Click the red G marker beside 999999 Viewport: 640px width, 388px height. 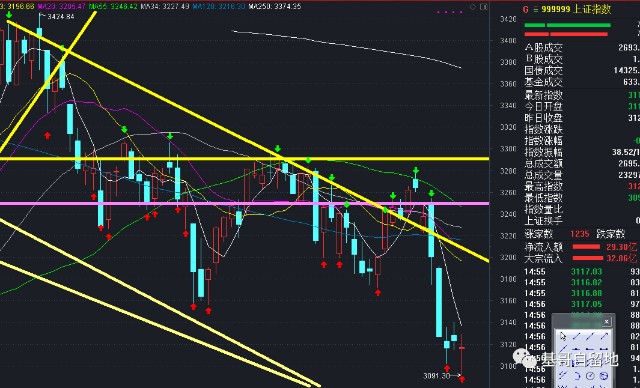tap(525, 9)
